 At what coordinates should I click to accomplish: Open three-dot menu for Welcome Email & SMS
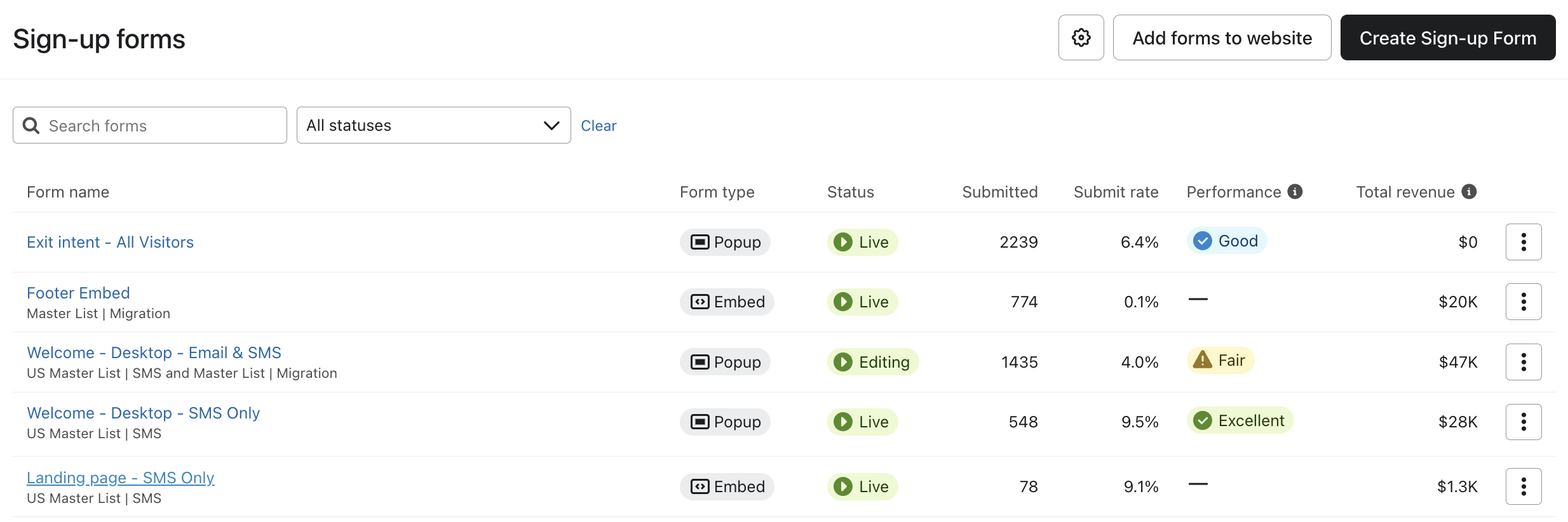click(1523, 362)
